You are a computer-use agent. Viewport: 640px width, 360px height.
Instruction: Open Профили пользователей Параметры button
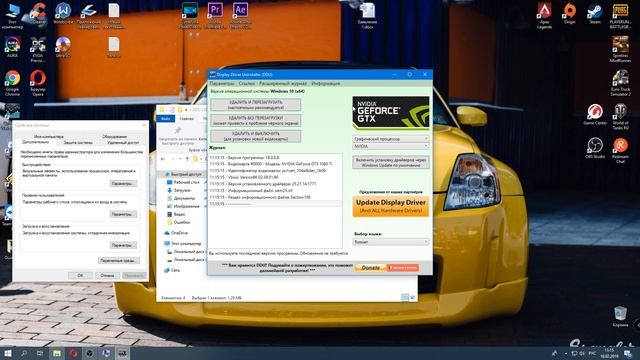tap(123, 214)
